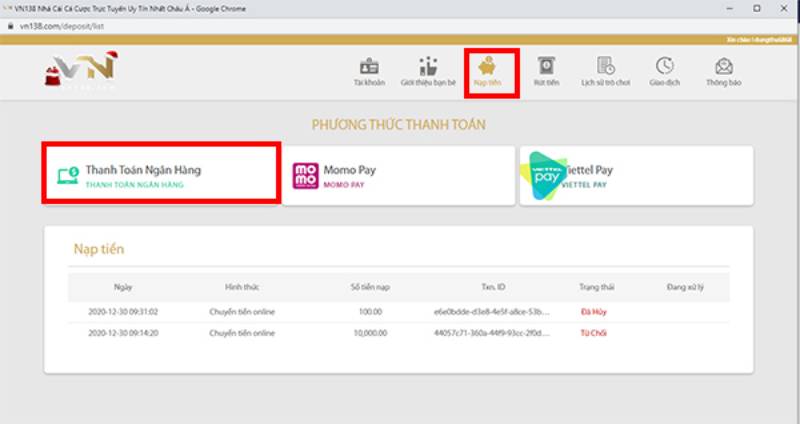Open the Rút tiền withdrawal icon
800x424 pixels.
tap(546, 66)
